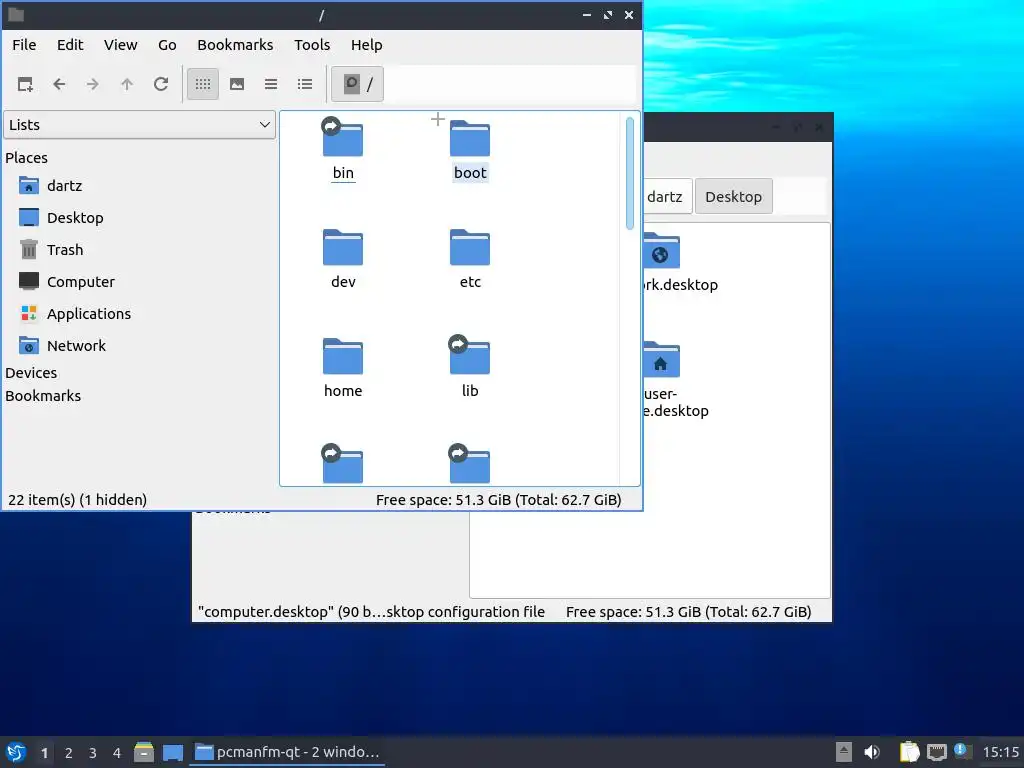Go up to the parent folder

click(127, 84)
